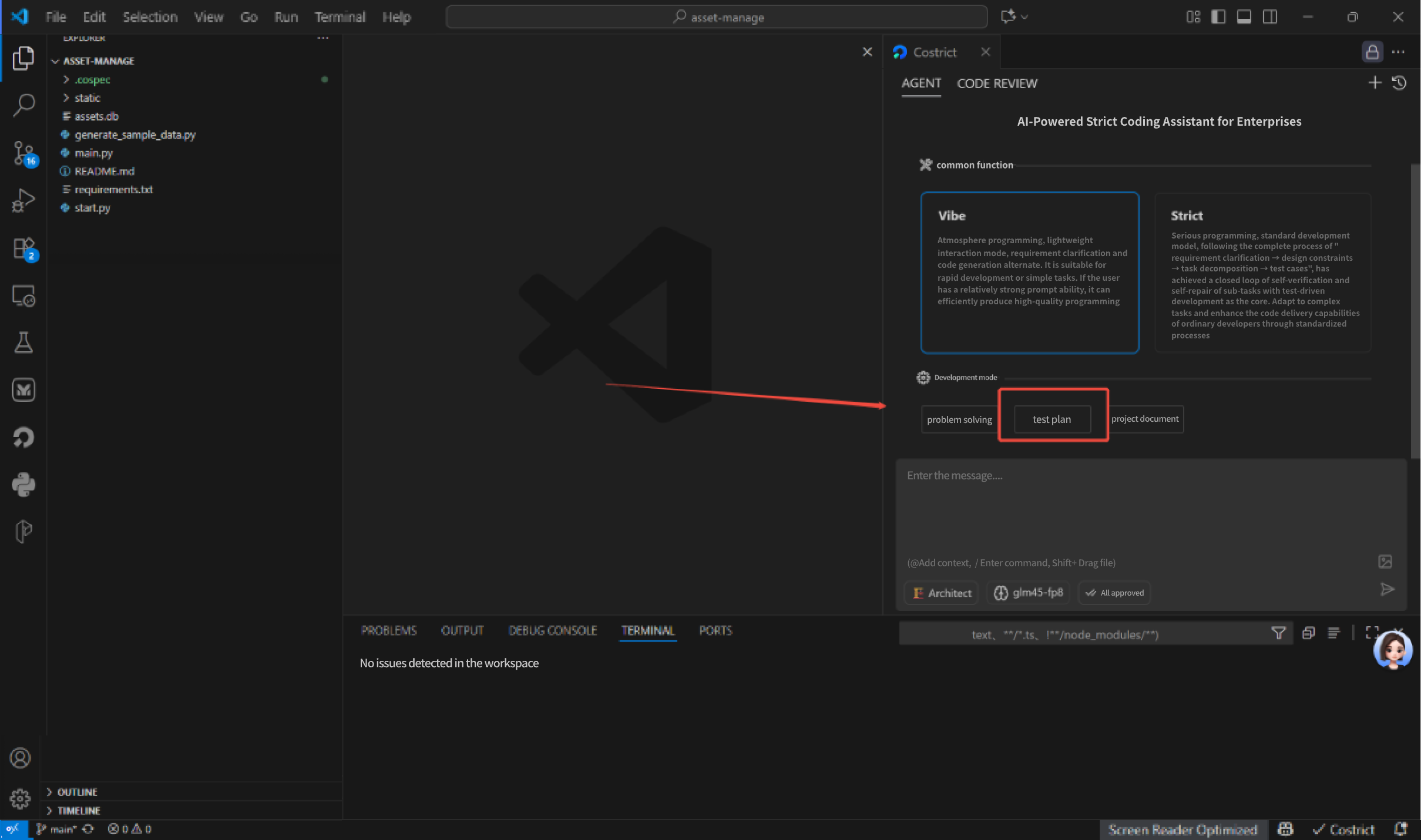Viewport: 1421px width, 840px height.
Task: Start a new Costrict task
Action: (1375, 83)
